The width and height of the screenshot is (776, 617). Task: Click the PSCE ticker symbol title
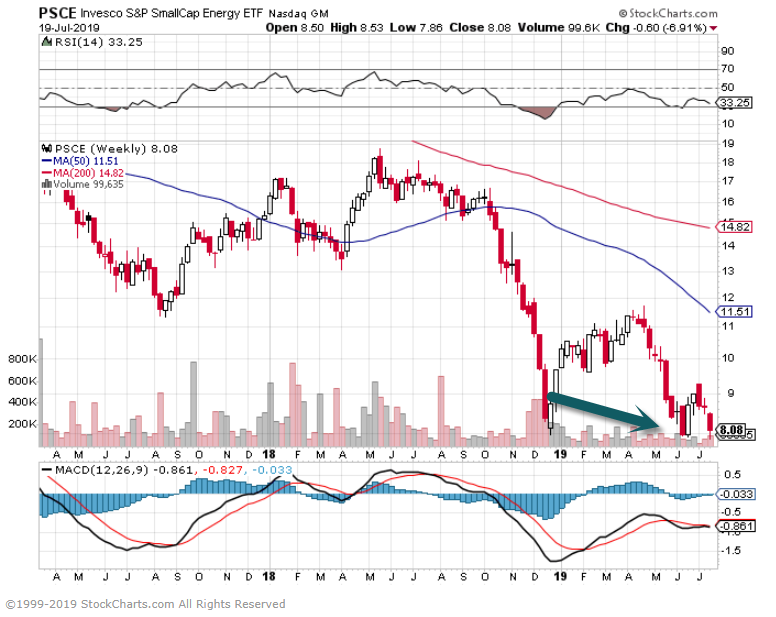click(57, 13)
